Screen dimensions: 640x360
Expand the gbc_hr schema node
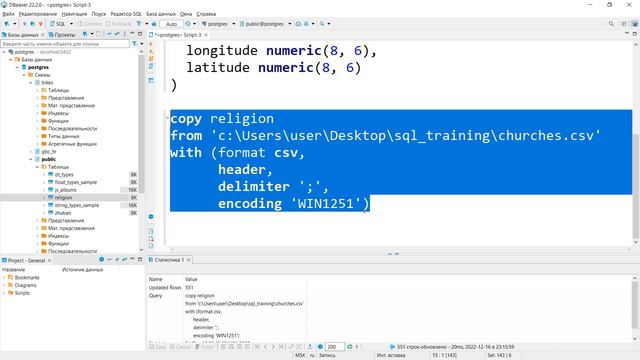coord(31,151)
